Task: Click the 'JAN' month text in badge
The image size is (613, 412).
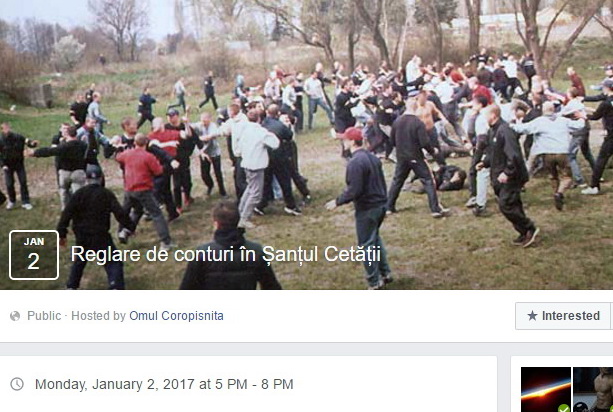Action: (x=34, y=242)
